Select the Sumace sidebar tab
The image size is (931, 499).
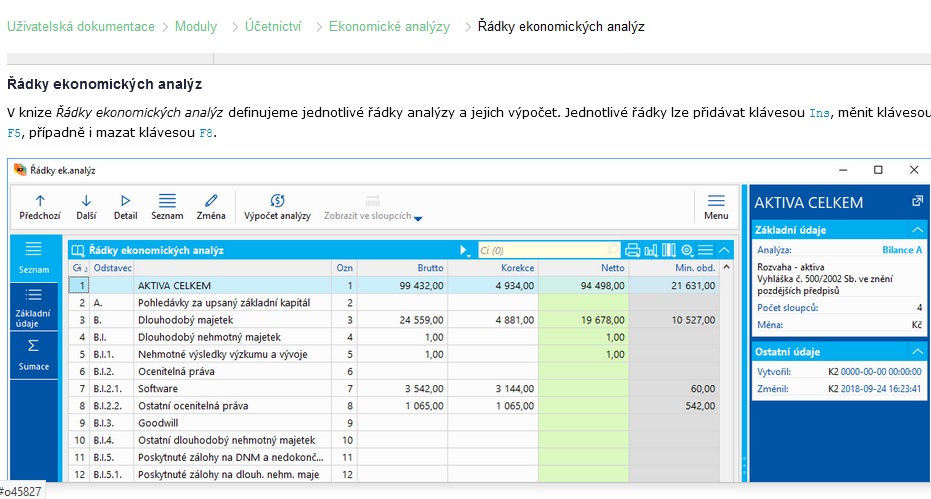click(x=34, y=355)
